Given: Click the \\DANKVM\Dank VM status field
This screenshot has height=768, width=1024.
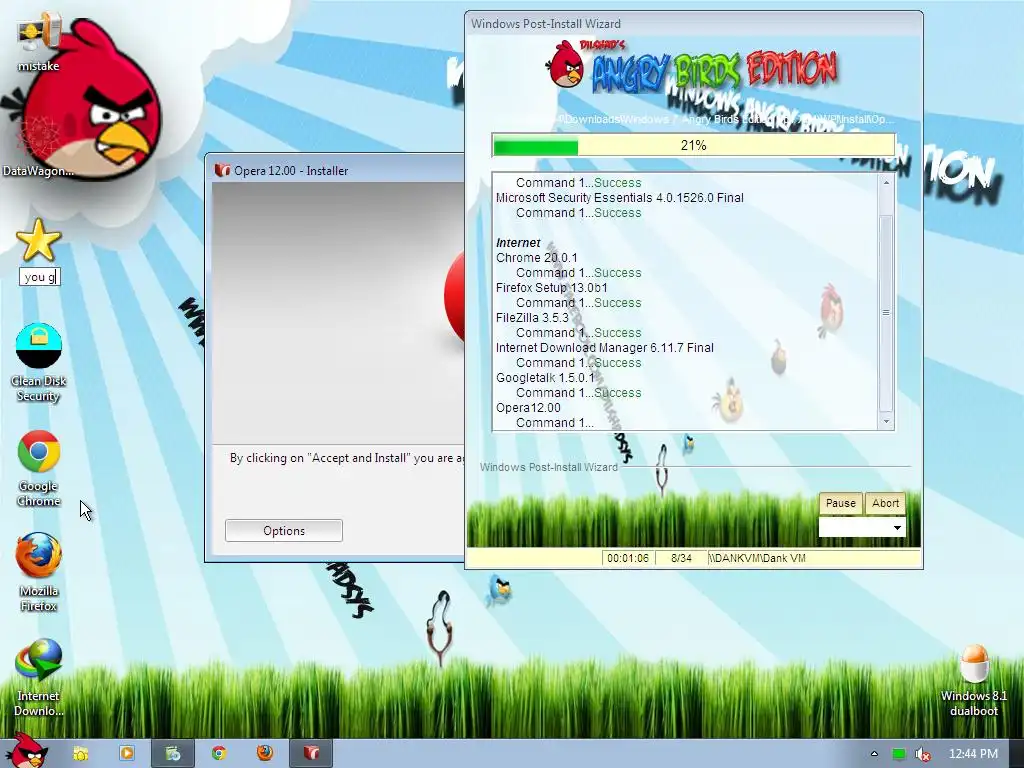Looking at the screenshot, I should 814,558.
